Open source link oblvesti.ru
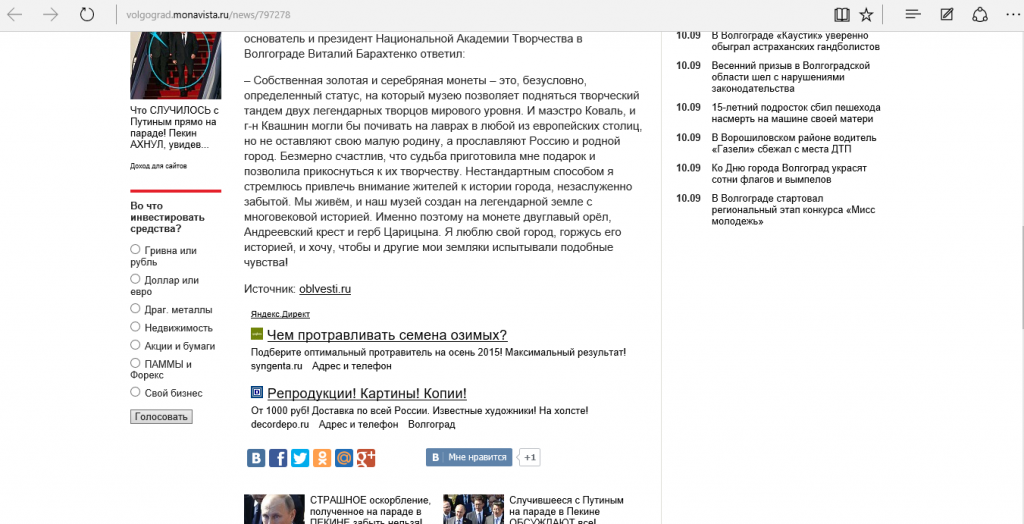1024x524 pixels. (x=325, y=289)
